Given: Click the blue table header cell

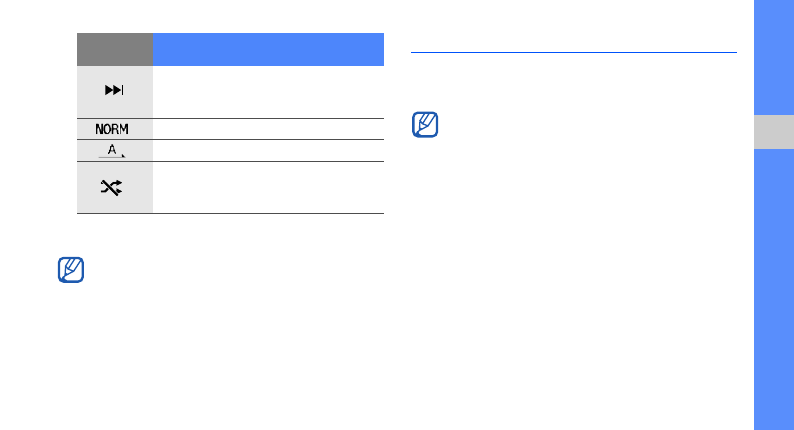Looking at the screenshot, I should (x=268, y=49).
